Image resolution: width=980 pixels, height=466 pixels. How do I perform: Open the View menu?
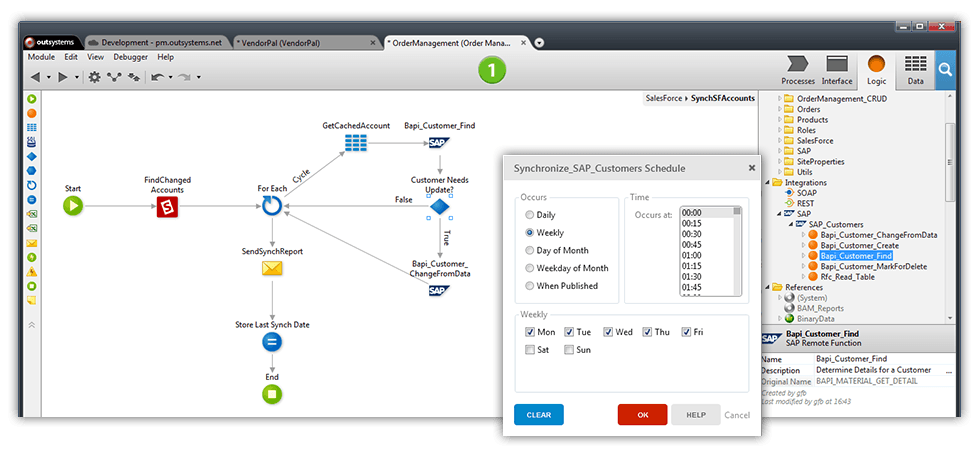coord(96,57)
